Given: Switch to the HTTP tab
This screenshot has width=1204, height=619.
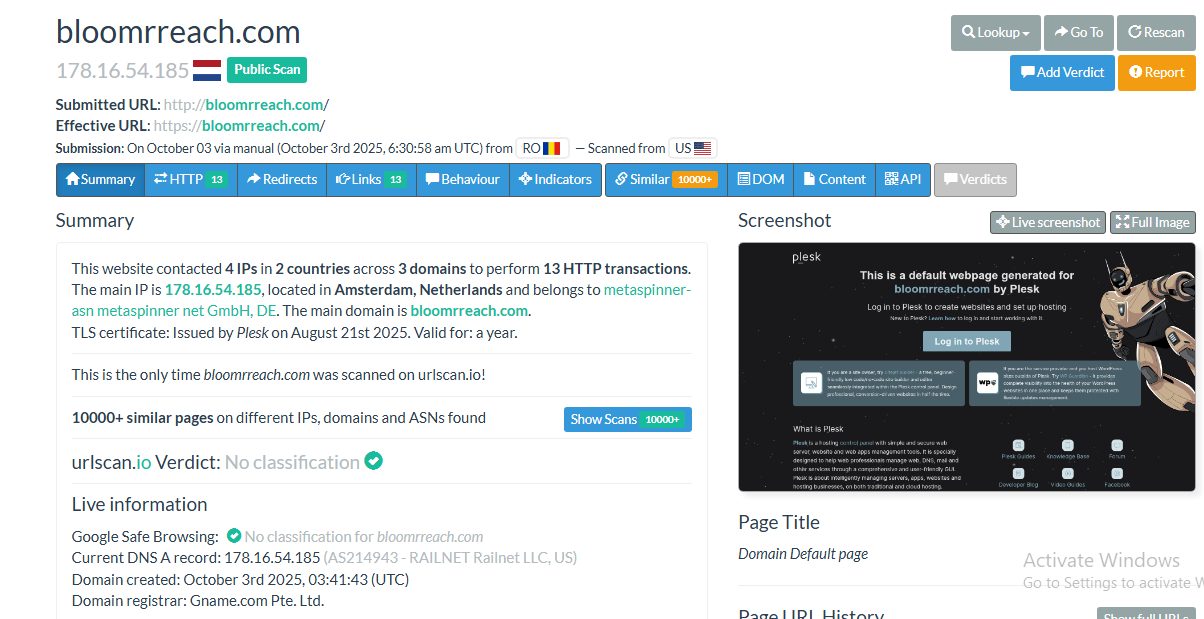Looking at the screenshot, I should pyautogui.click(x=190, y=179).
